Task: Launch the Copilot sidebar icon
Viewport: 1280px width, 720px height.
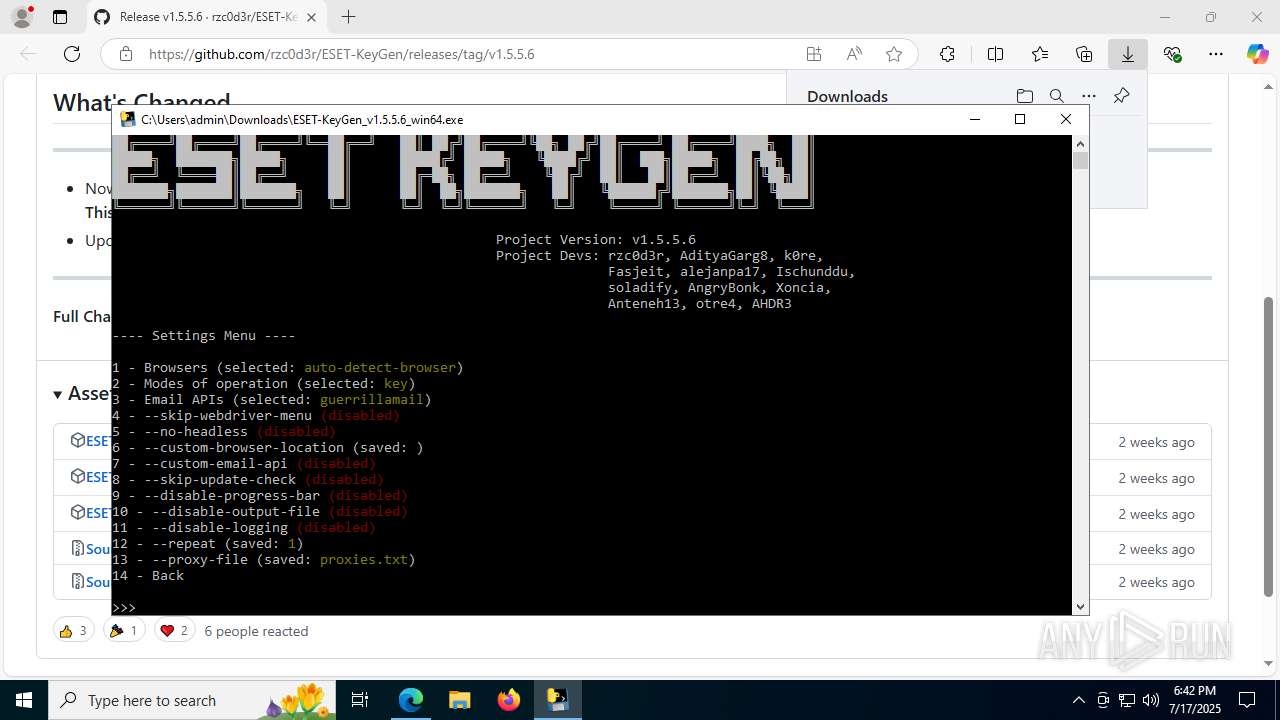Action: (x=1257, y=54)
